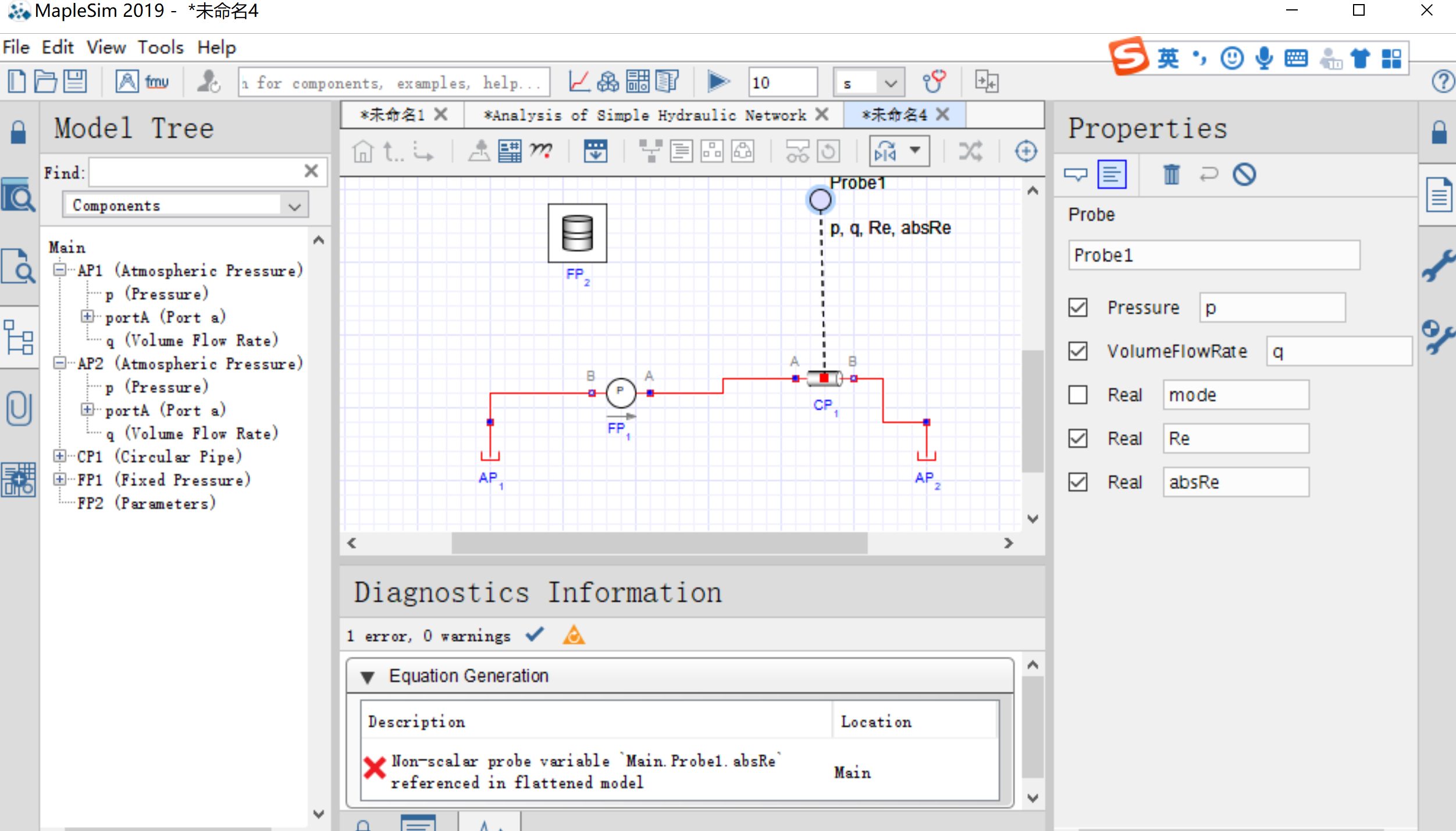Click the shuffle connections icon
1456x831 pixels.
[x=970, y=151]
